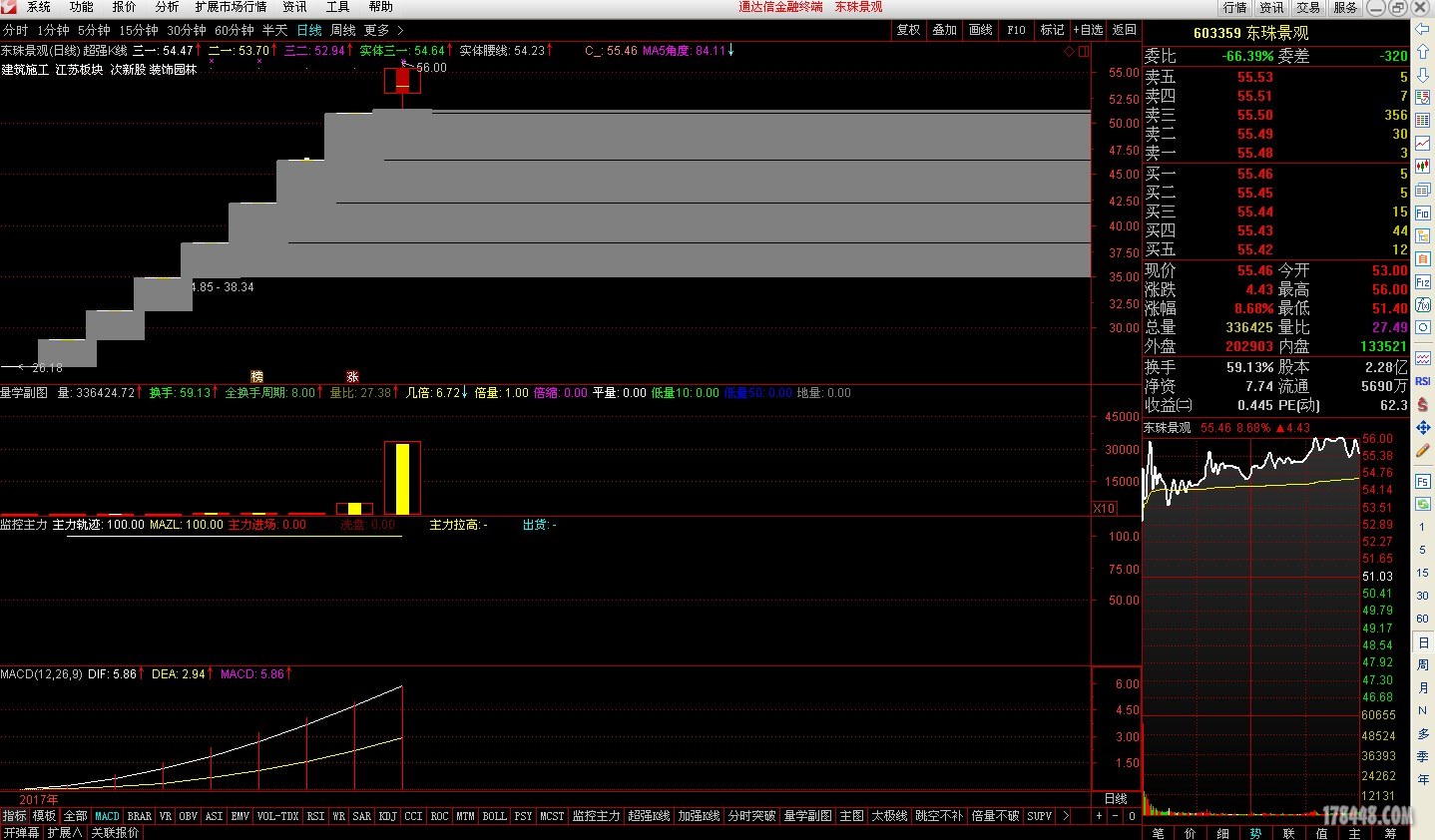This screenshot has width=1435, height=840.
Task: Open the color grid table icon in sidebar
Action: pyautogui.click(x=1423, y=121)
